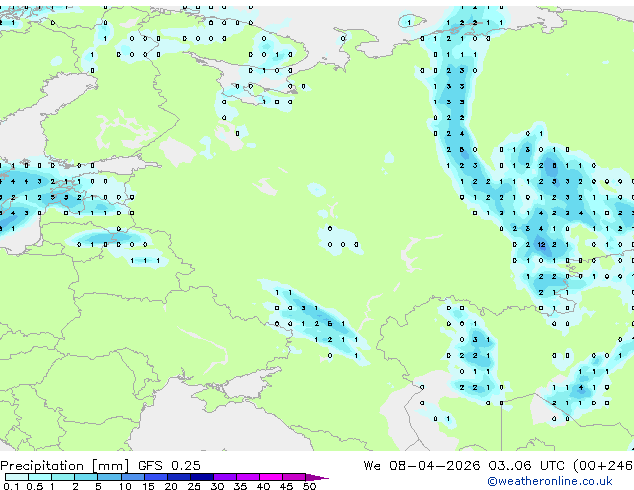Select the 30 to 35 mm legend swatch
634x490 pixels.
[225, 477]
